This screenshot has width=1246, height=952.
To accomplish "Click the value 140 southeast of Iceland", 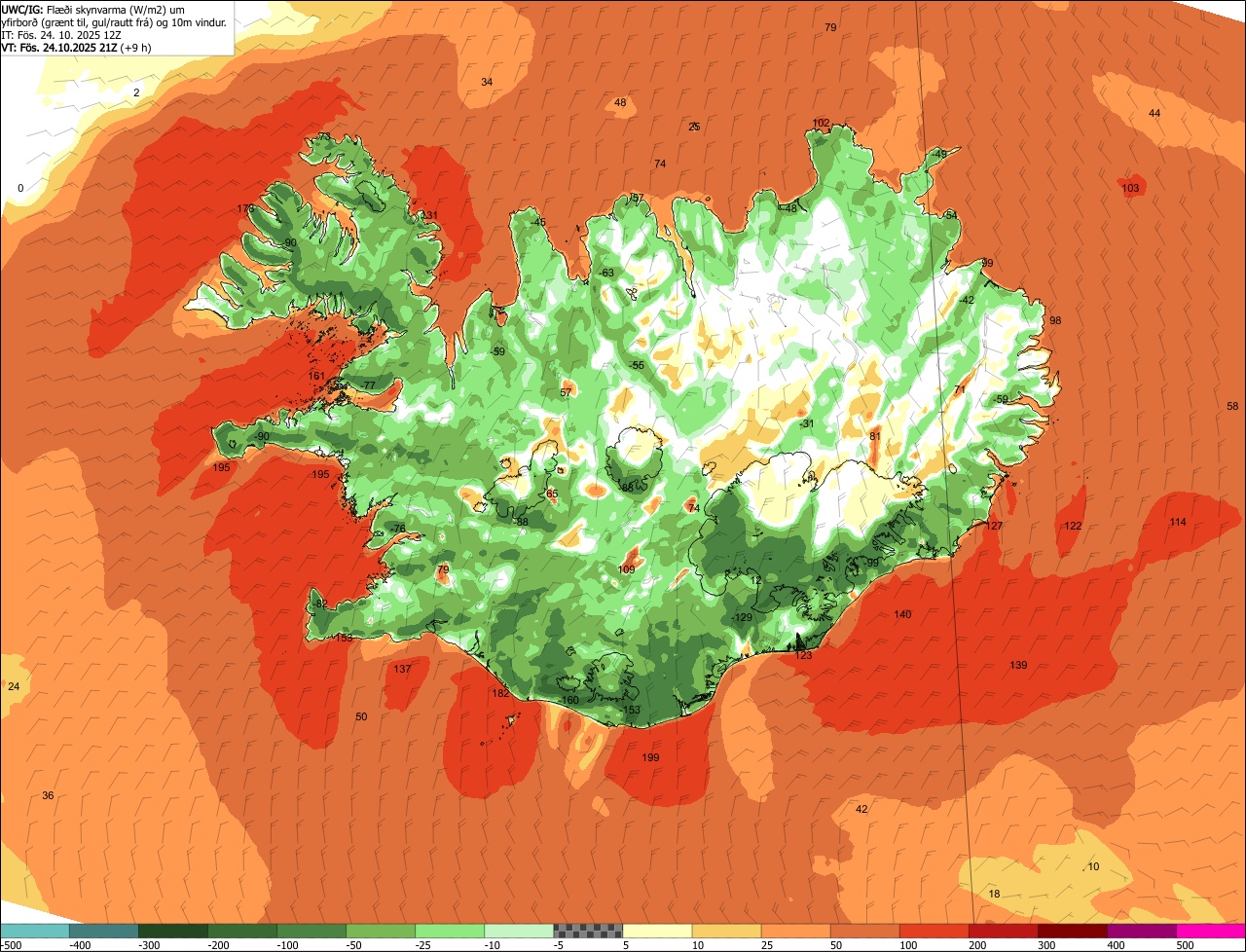I will 903,614.
